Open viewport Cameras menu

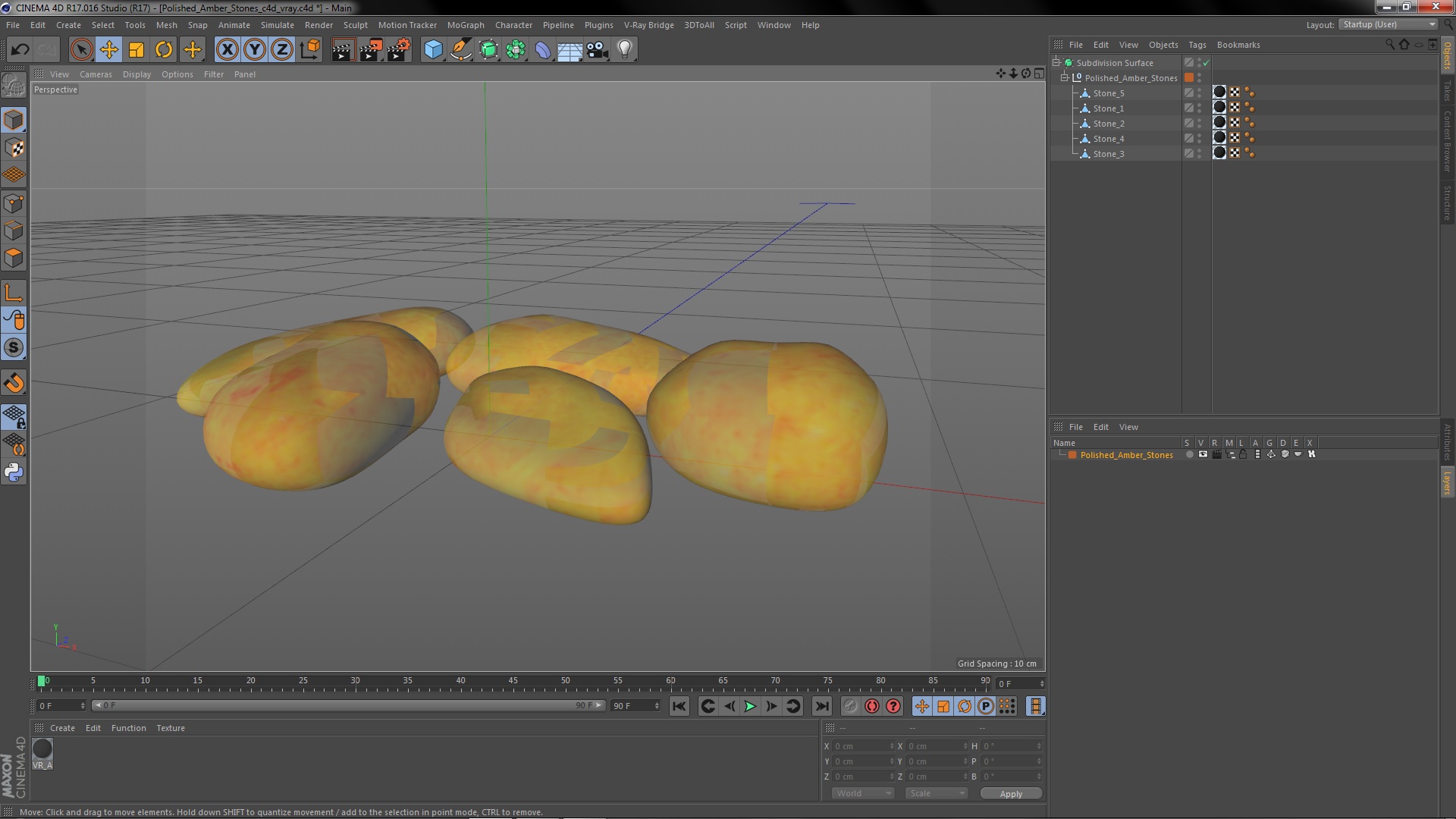[x=96, y=74]
